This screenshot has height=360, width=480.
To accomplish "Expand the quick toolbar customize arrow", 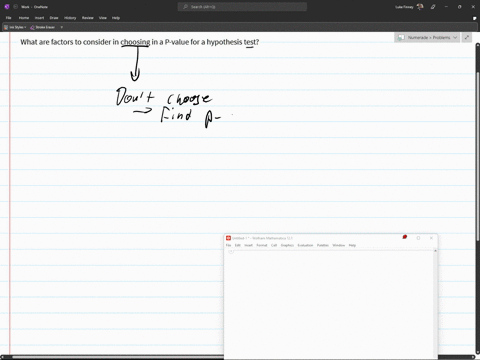I will [x=62, y=27].
